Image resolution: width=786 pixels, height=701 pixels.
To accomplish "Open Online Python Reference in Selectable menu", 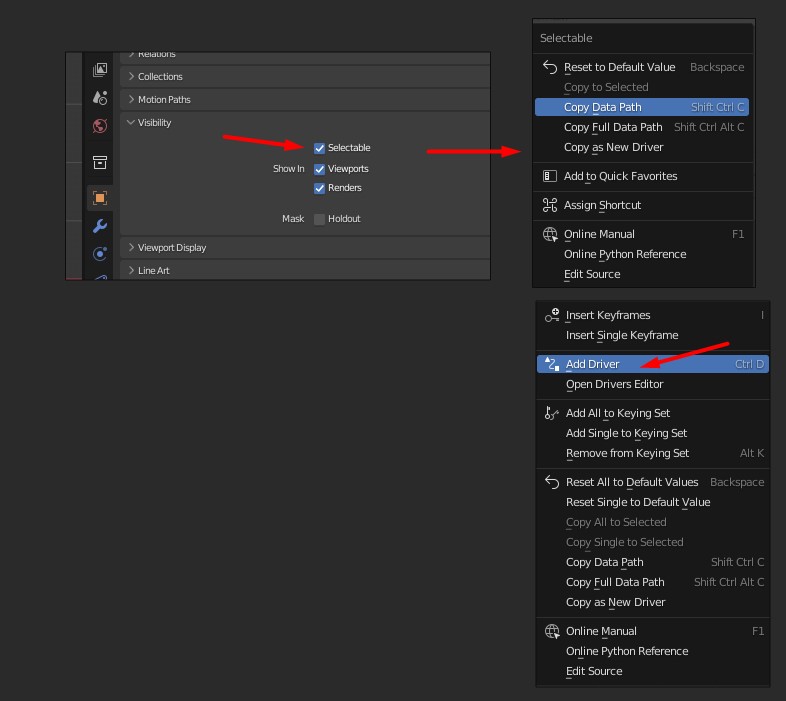I will click(642, 254).
